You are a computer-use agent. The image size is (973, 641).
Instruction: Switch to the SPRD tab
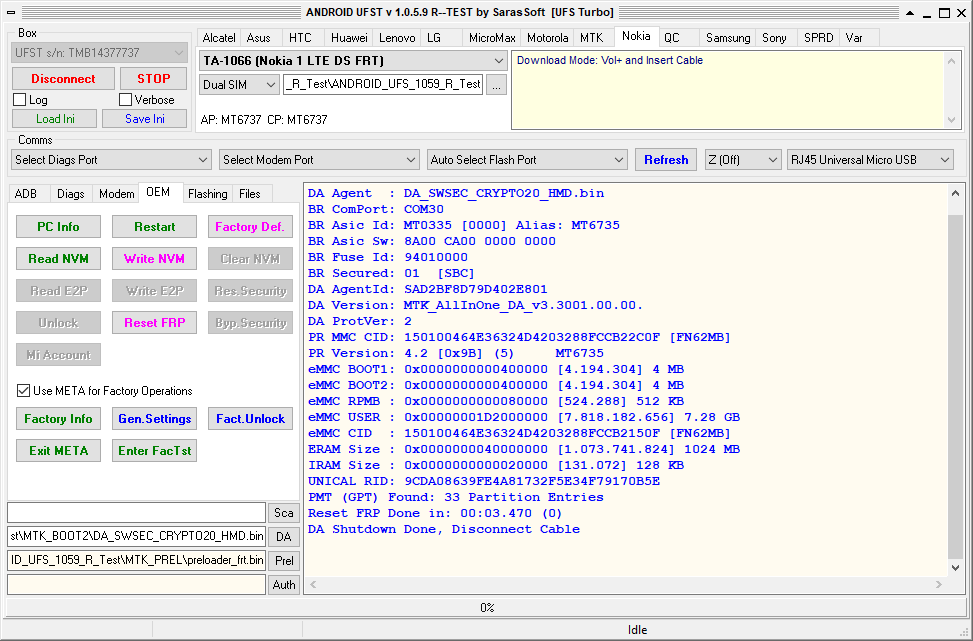pyautogui.click(x=818, y=38)
